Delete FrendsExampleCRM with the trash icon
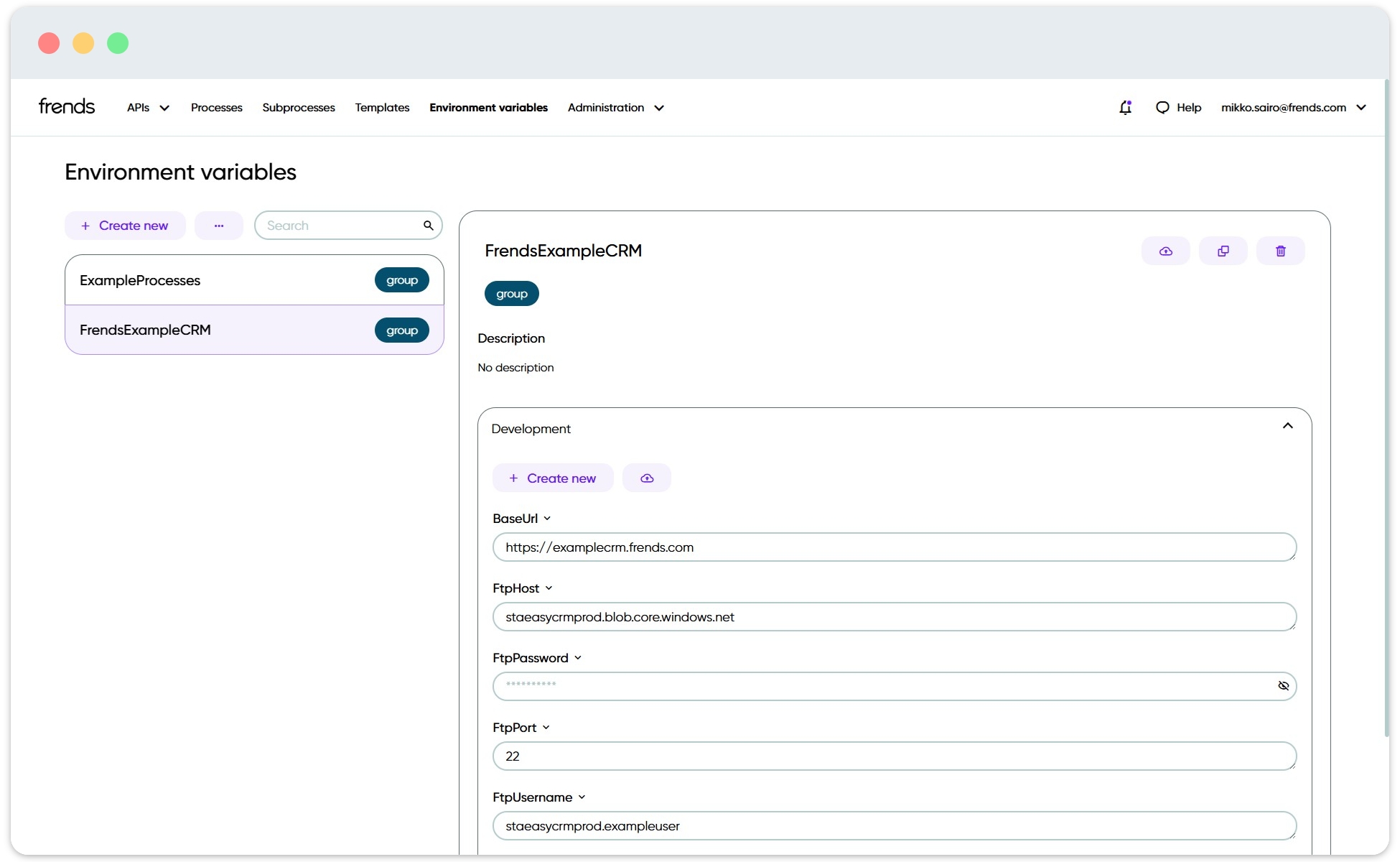Viewport: 1400px width, 862px height. click(1280, 251)
